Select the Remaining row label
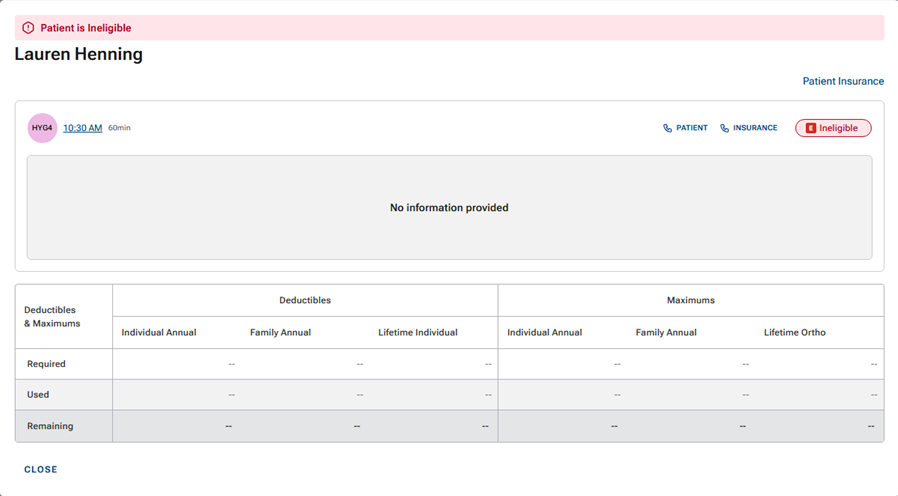This screenshot has height=496, width=898. coord(50,426)
